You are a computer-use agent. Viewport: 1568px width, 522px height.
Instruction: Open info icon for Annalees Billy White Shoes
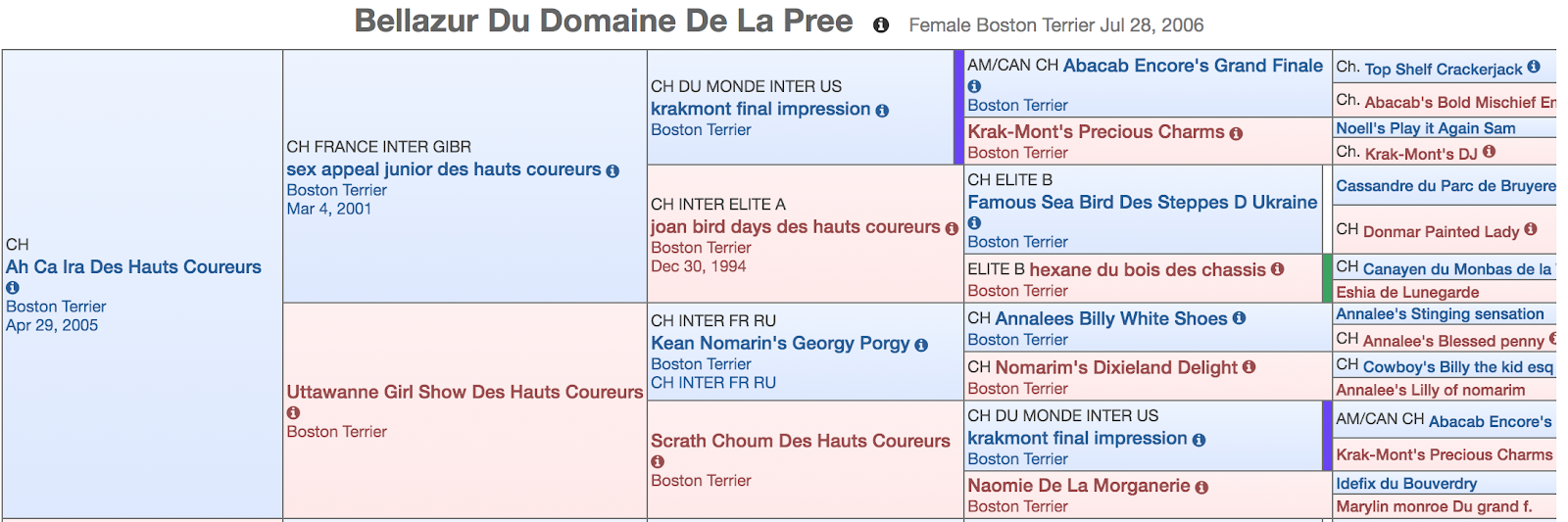coord(1239,318)
